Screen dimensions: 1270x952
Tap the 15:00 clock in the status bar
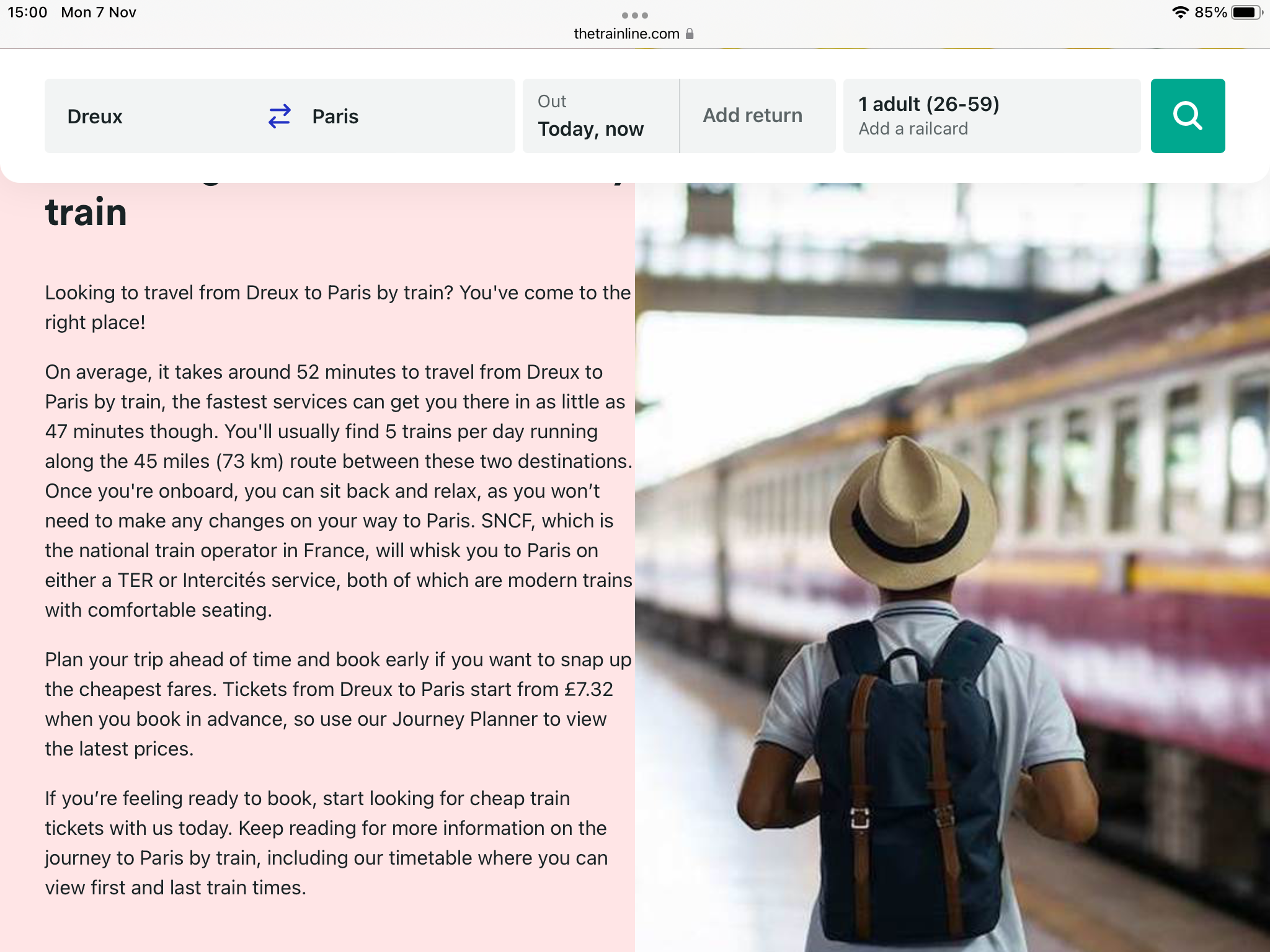point(27,12)
